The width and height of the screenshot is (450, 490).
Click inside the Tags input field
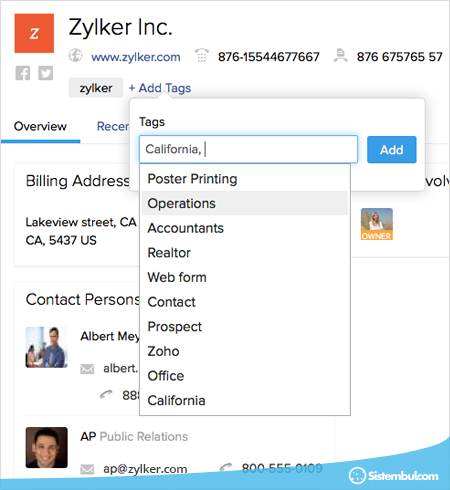(x=248, y=149)
